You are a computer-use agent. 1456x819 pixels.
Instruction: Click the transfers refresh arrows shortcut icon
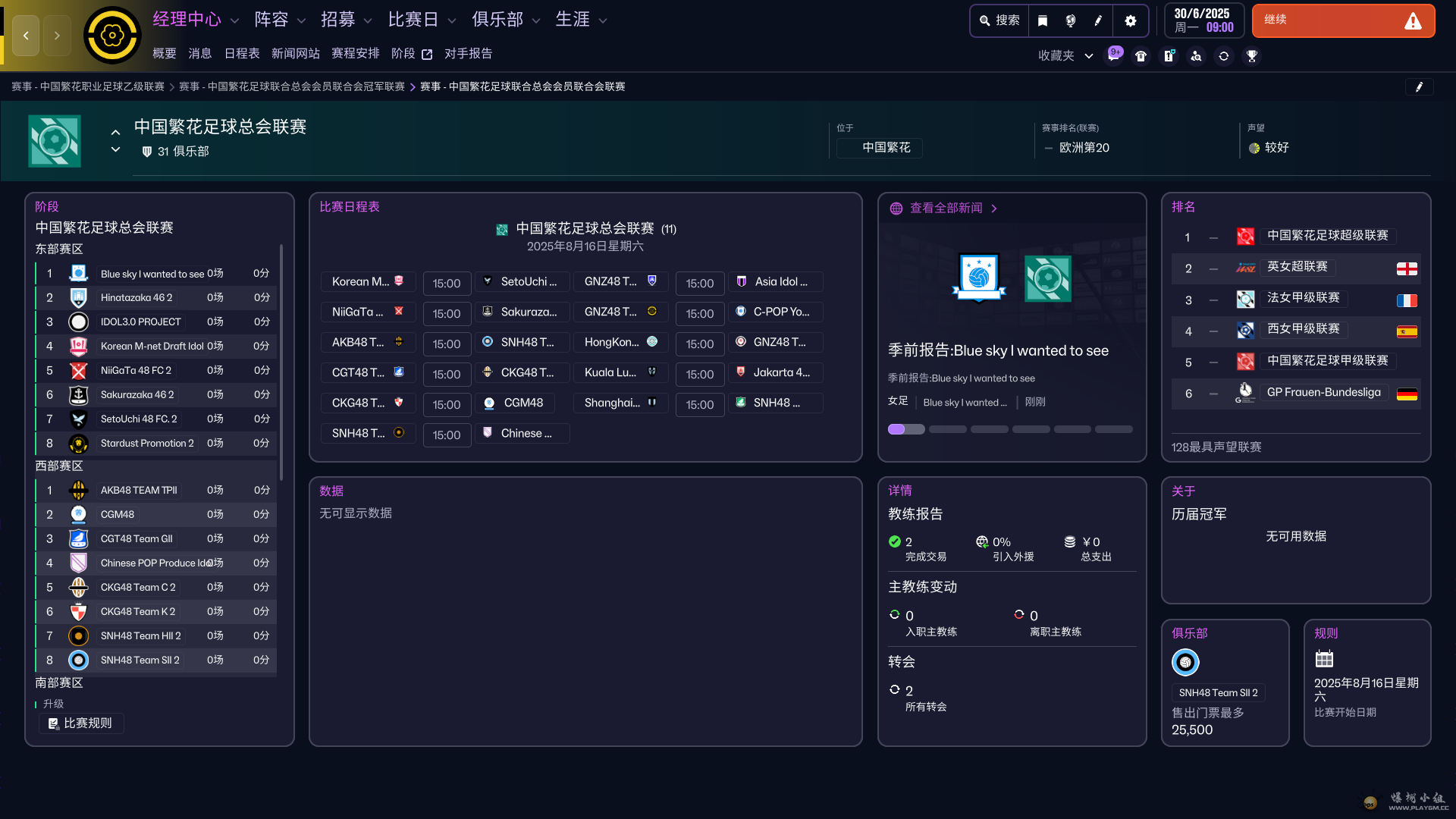pos(1224,55)
